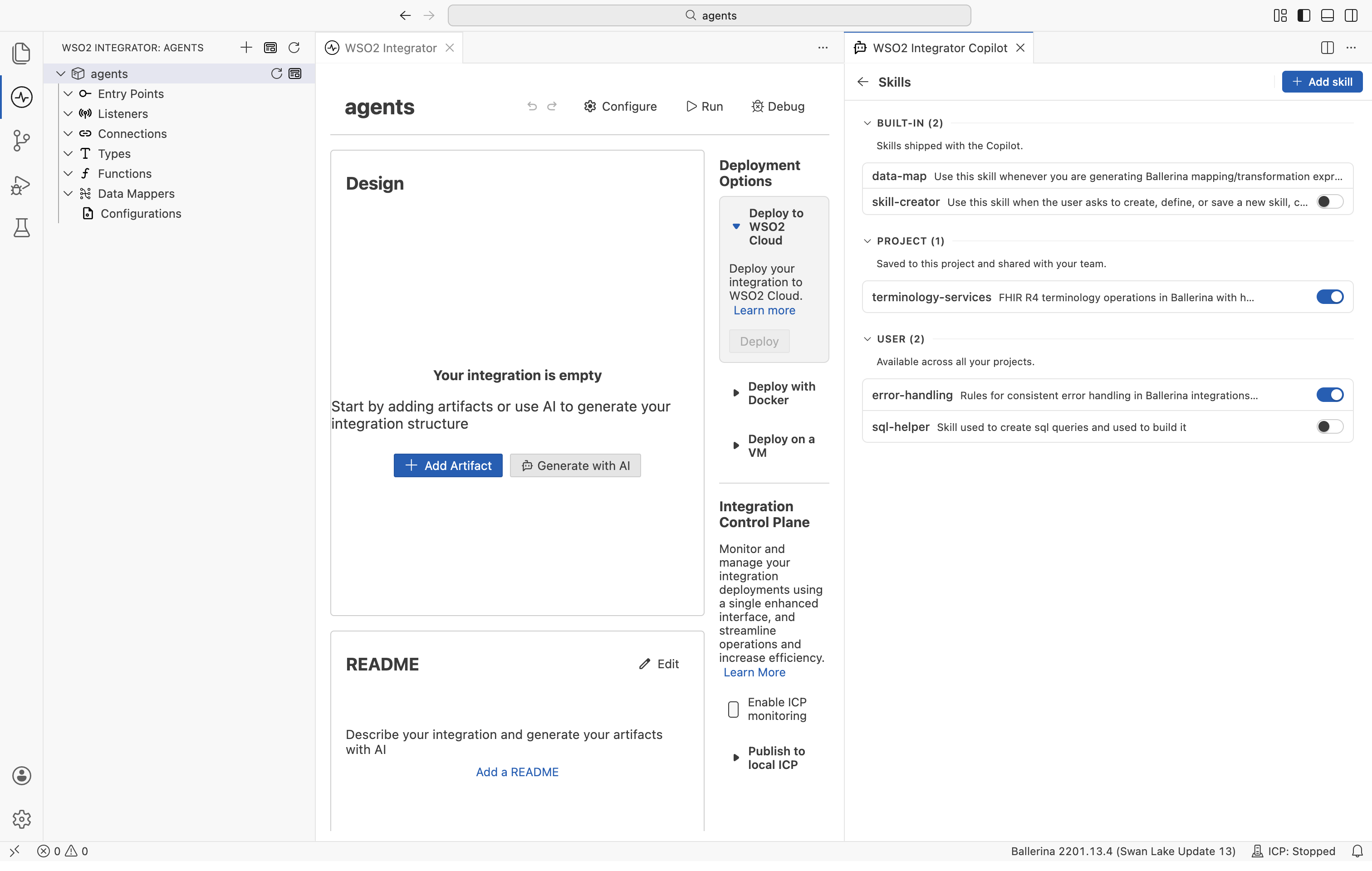Enable the sql-helper skill toggle
The height and width of the screenshot is (871, 1372).
click(x=1330, y=427)
